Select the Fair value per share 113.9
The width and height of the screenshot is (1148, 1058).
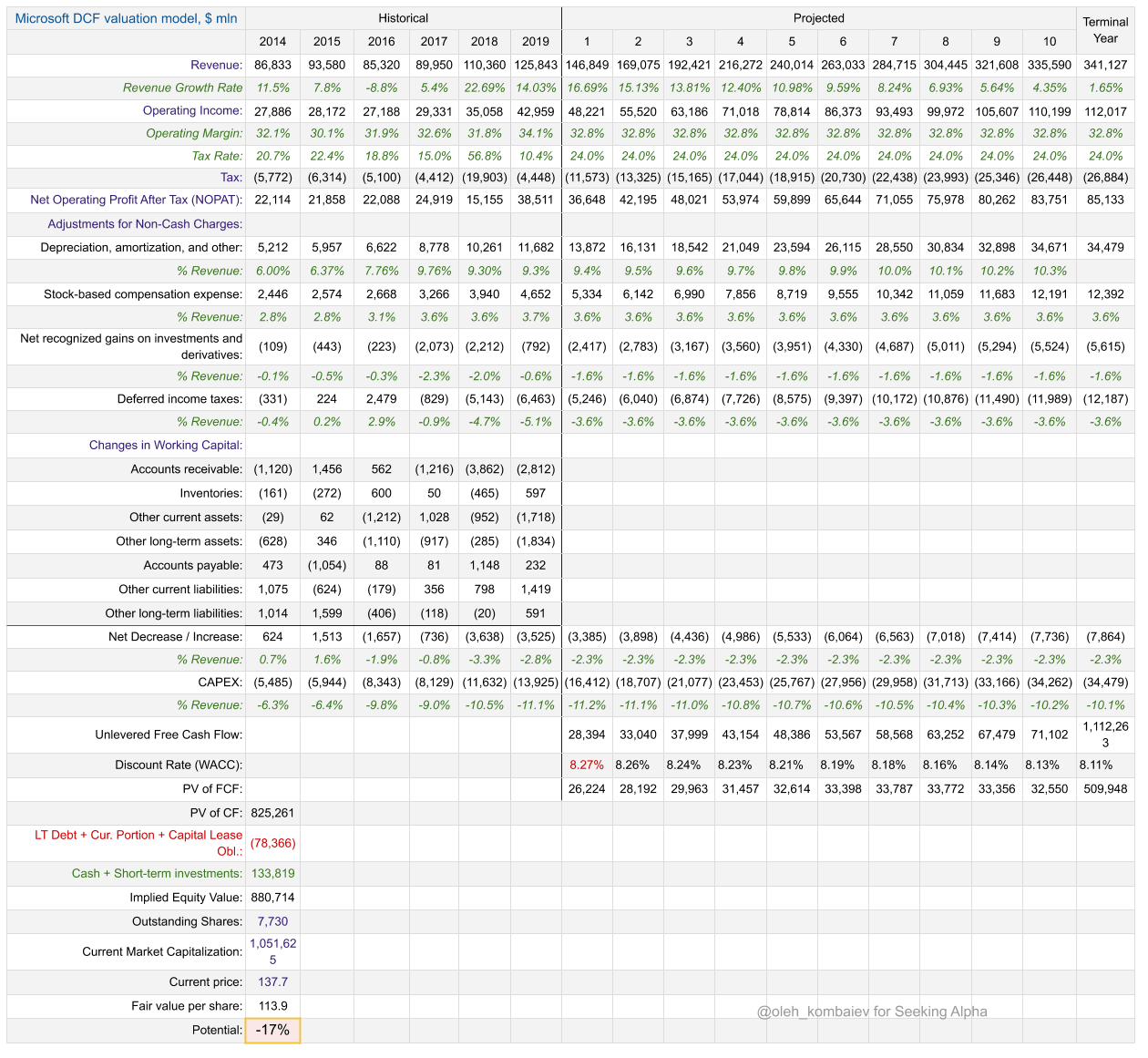272,1006
